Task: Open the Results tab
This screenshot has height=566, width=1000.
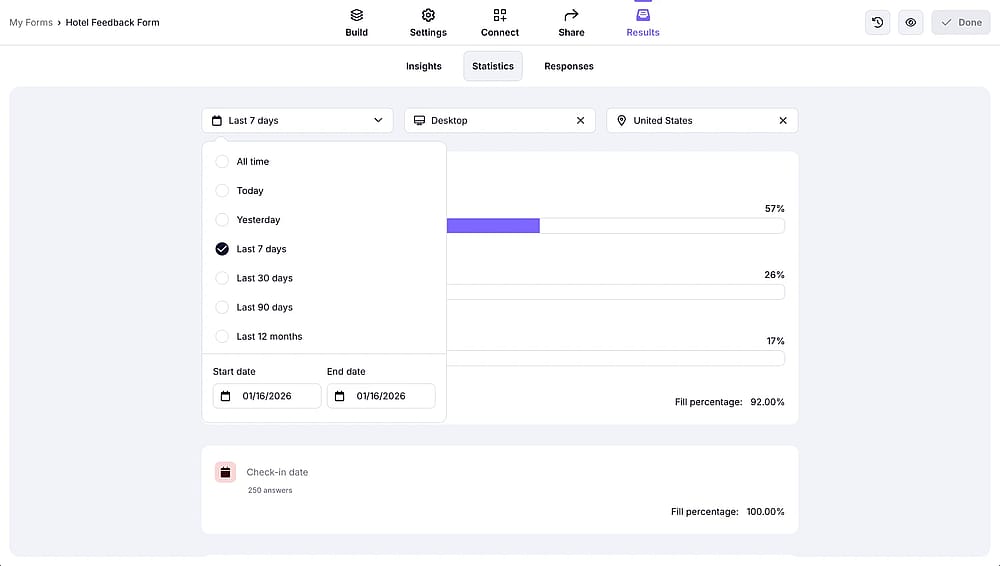Action: [643, 23]
